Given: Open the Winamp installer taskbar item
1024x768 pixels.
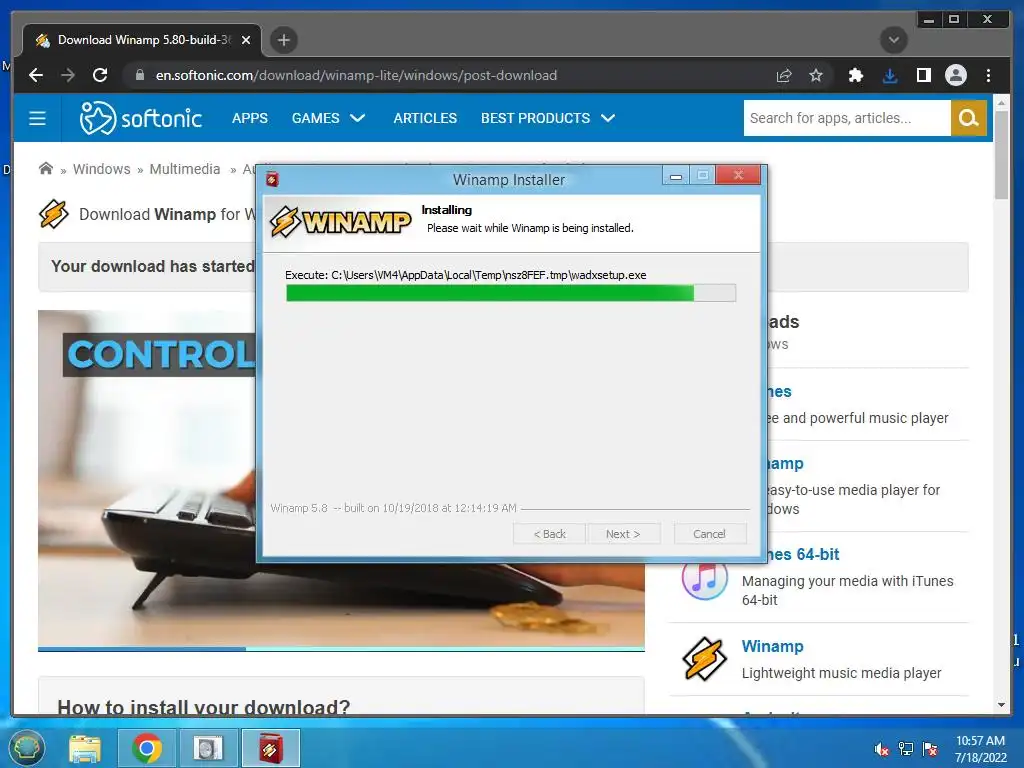Looking at the screenshot, I should click(271, 748).
